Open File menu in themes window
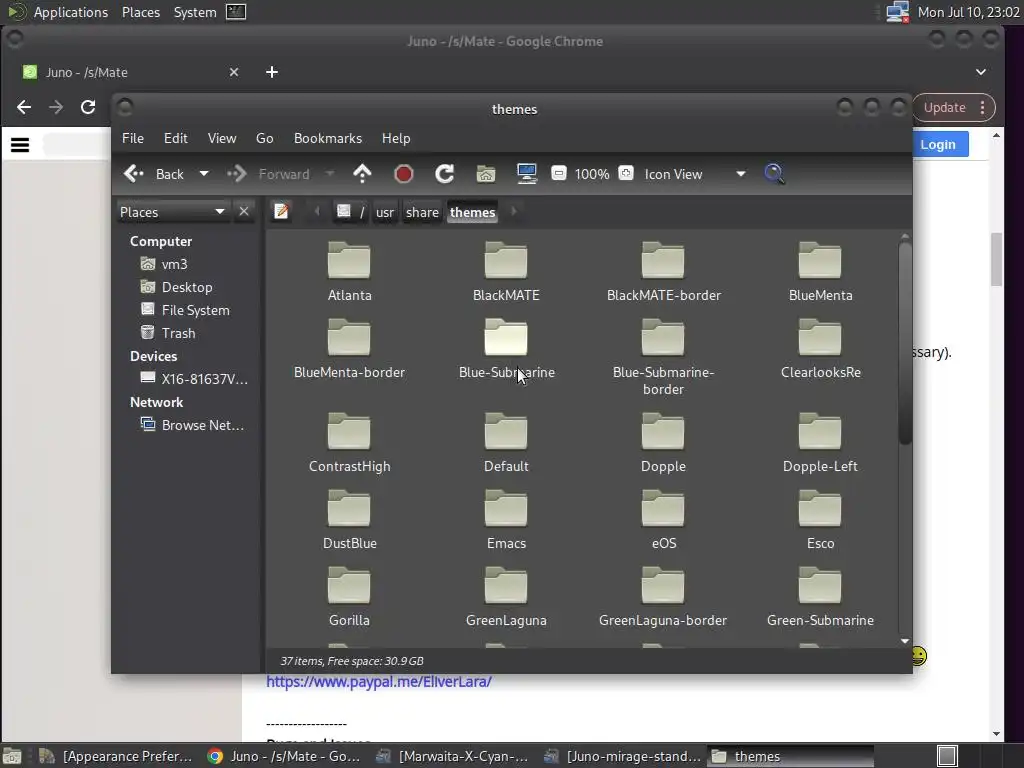The height and width of the screenshot is (768, 1024). coord(133,138)
